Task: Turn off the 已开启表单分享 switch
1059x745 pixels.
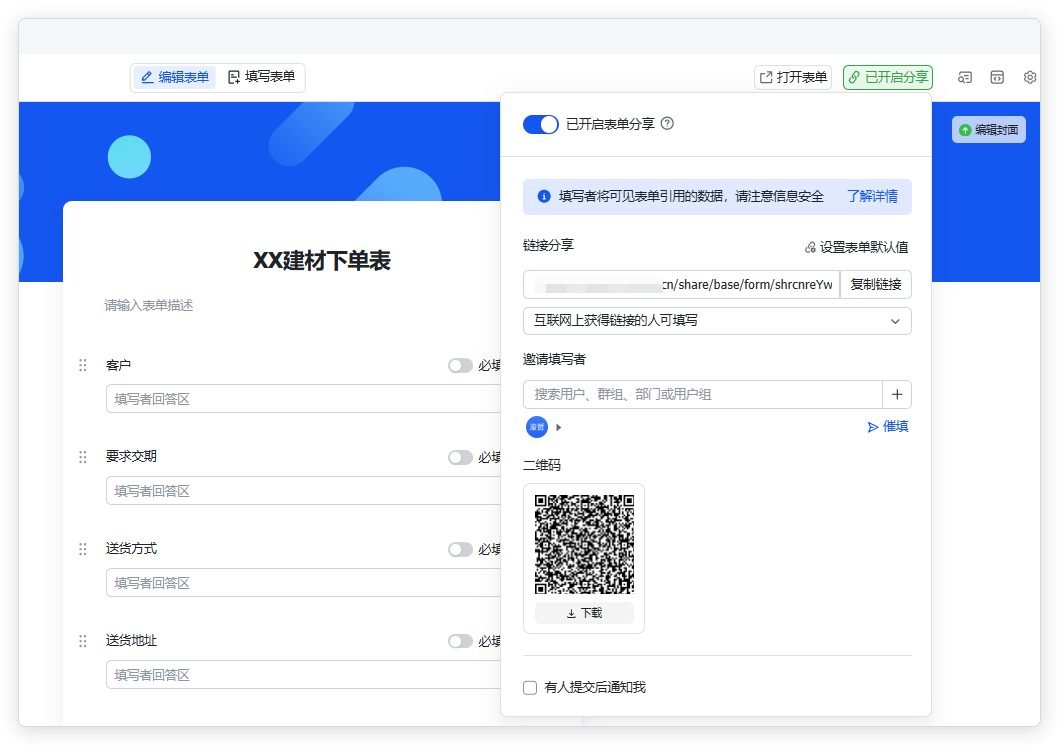Action: pyautogui.click(x=540, y=124)
